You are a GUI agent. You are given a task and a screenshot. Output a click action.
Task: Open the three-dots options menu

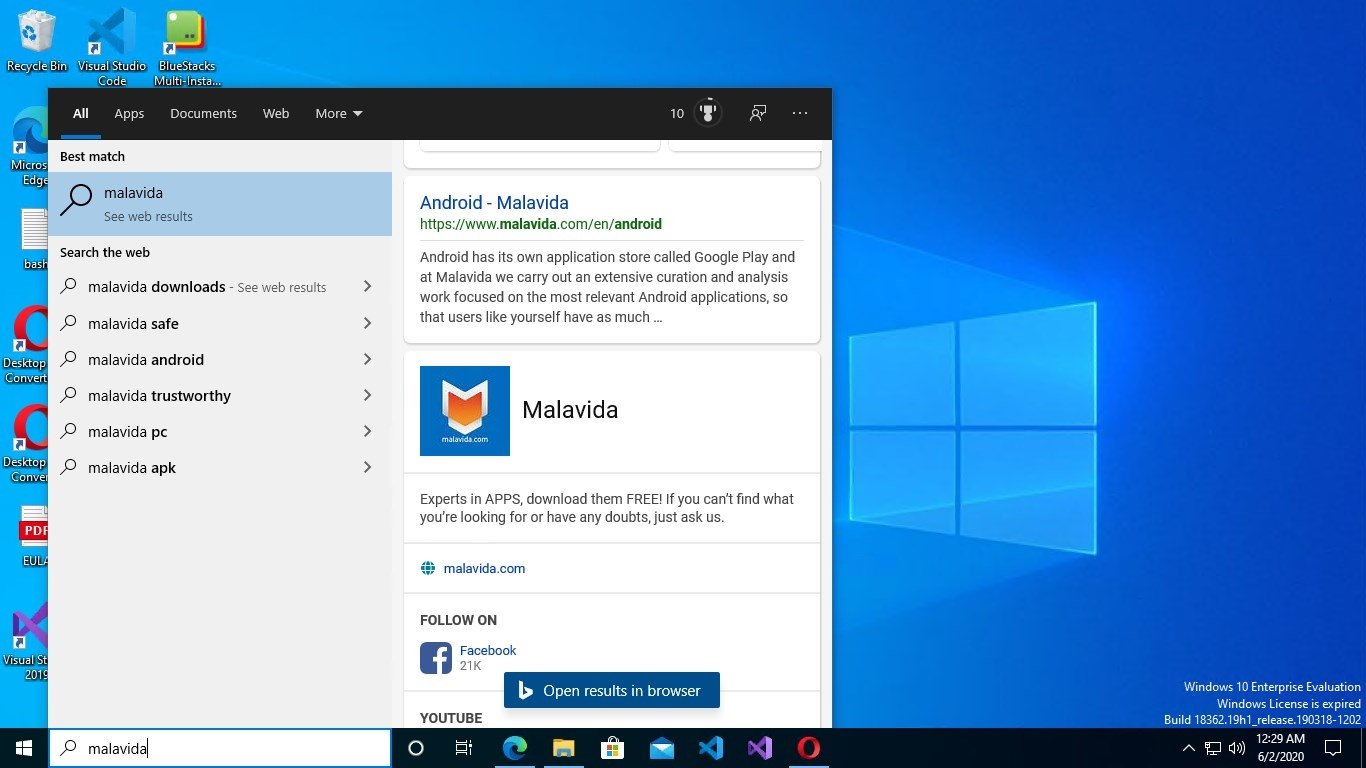[800, 113]
